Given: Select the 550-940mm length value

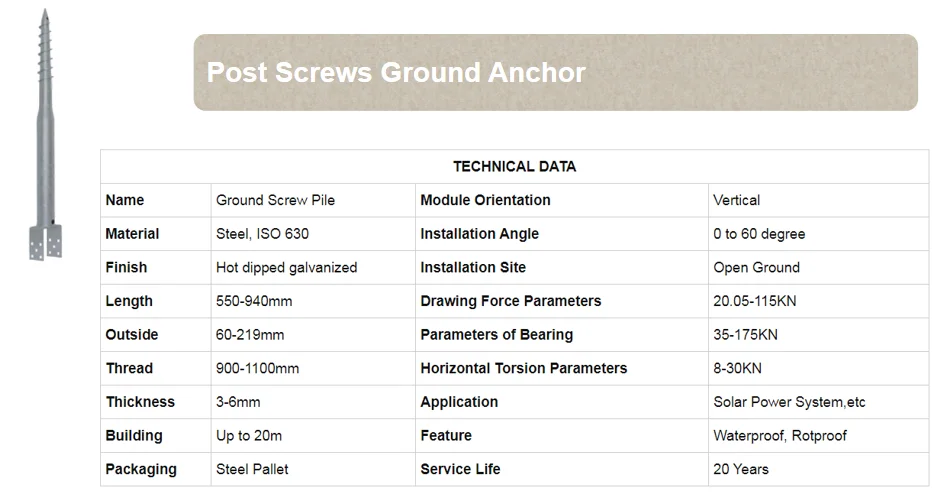Looking at the screenshot, I should tap(254, 301).
